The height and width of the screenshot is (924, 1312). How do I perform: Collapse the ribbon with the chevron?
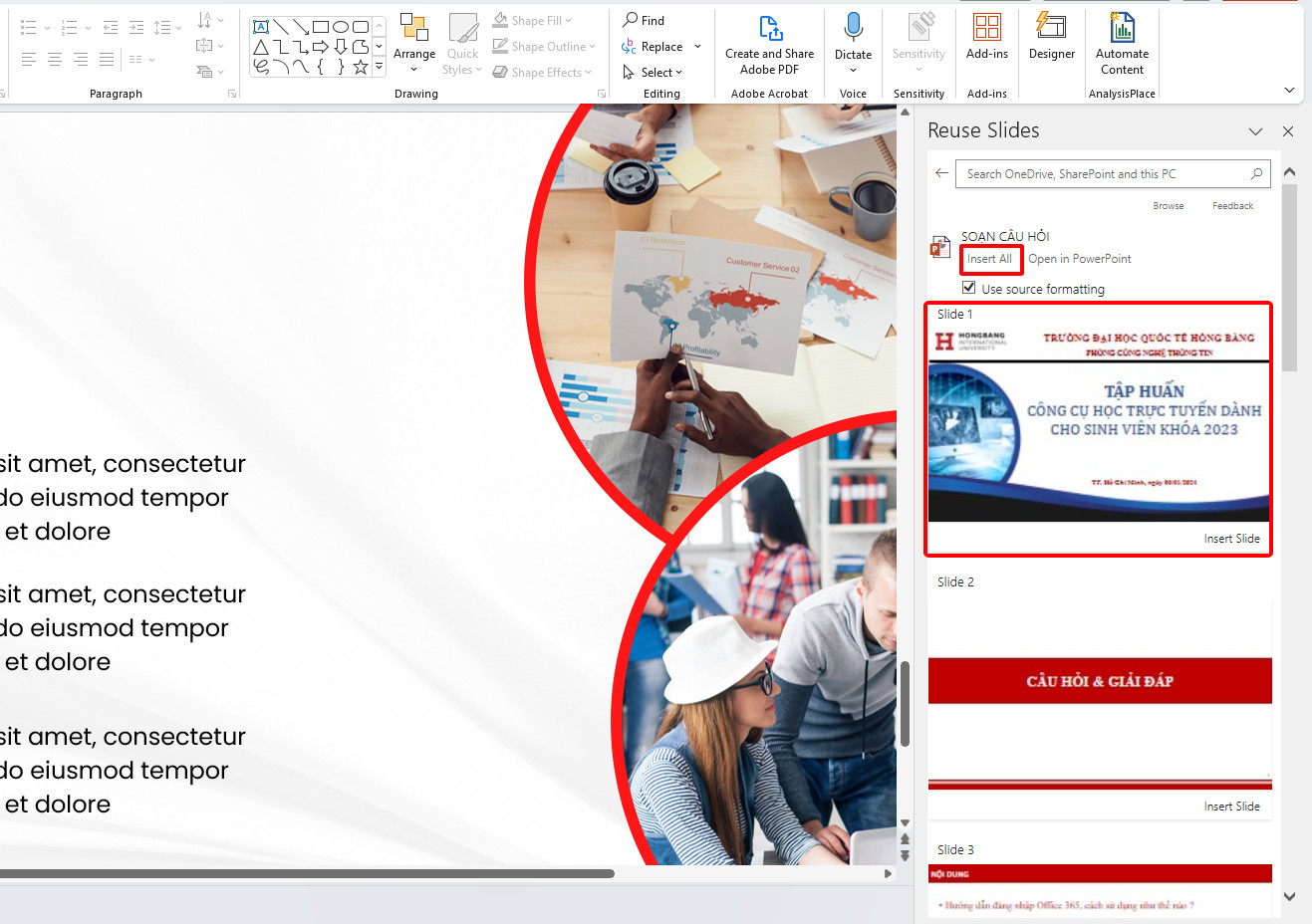[1289, 90]
